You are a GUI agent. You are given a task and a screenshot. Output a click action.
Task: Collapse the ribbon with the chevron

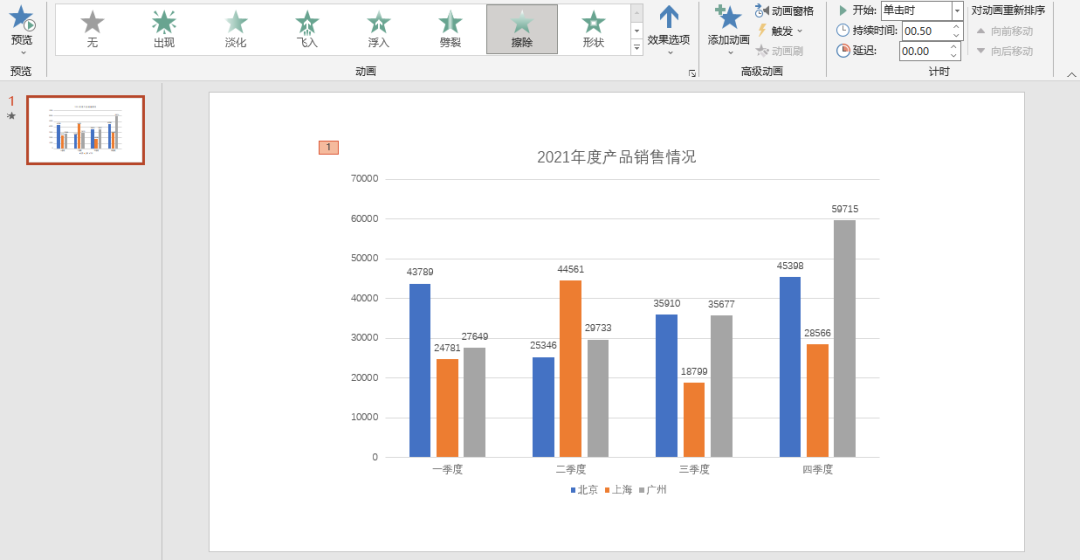(1070, 72)
